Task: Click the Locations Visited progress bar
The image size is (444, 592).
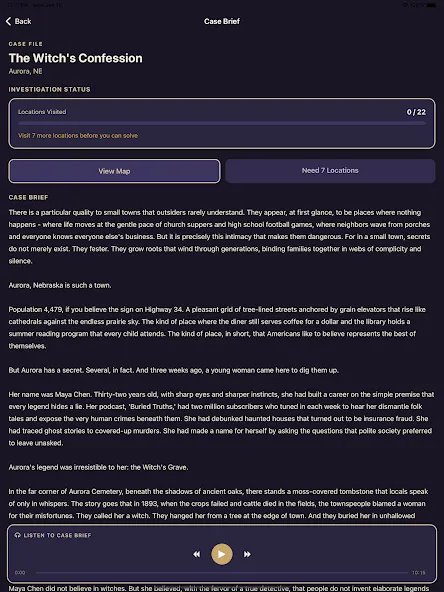Action: coord(222,123)
